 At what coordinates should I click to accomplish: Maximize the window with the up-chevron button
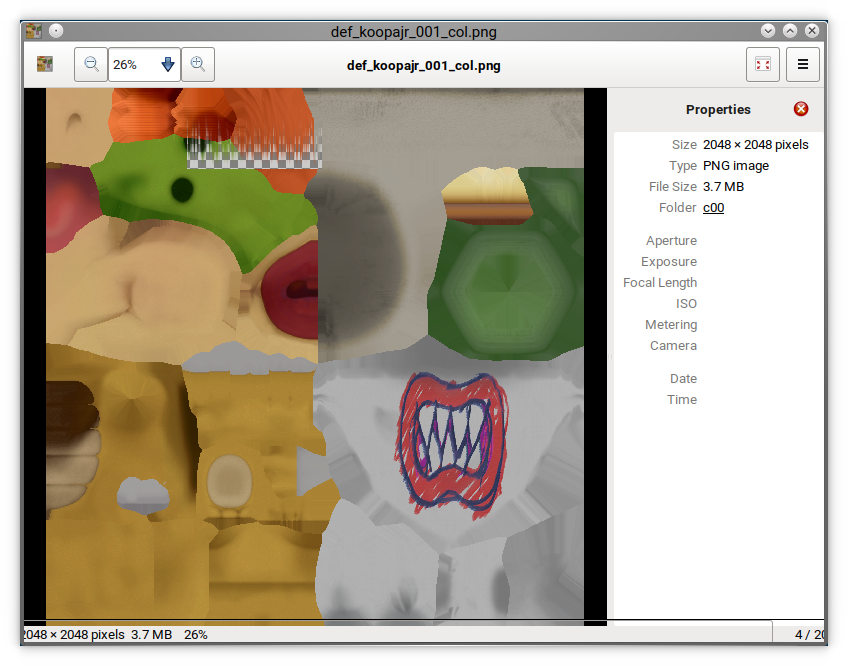click(790, 31)
